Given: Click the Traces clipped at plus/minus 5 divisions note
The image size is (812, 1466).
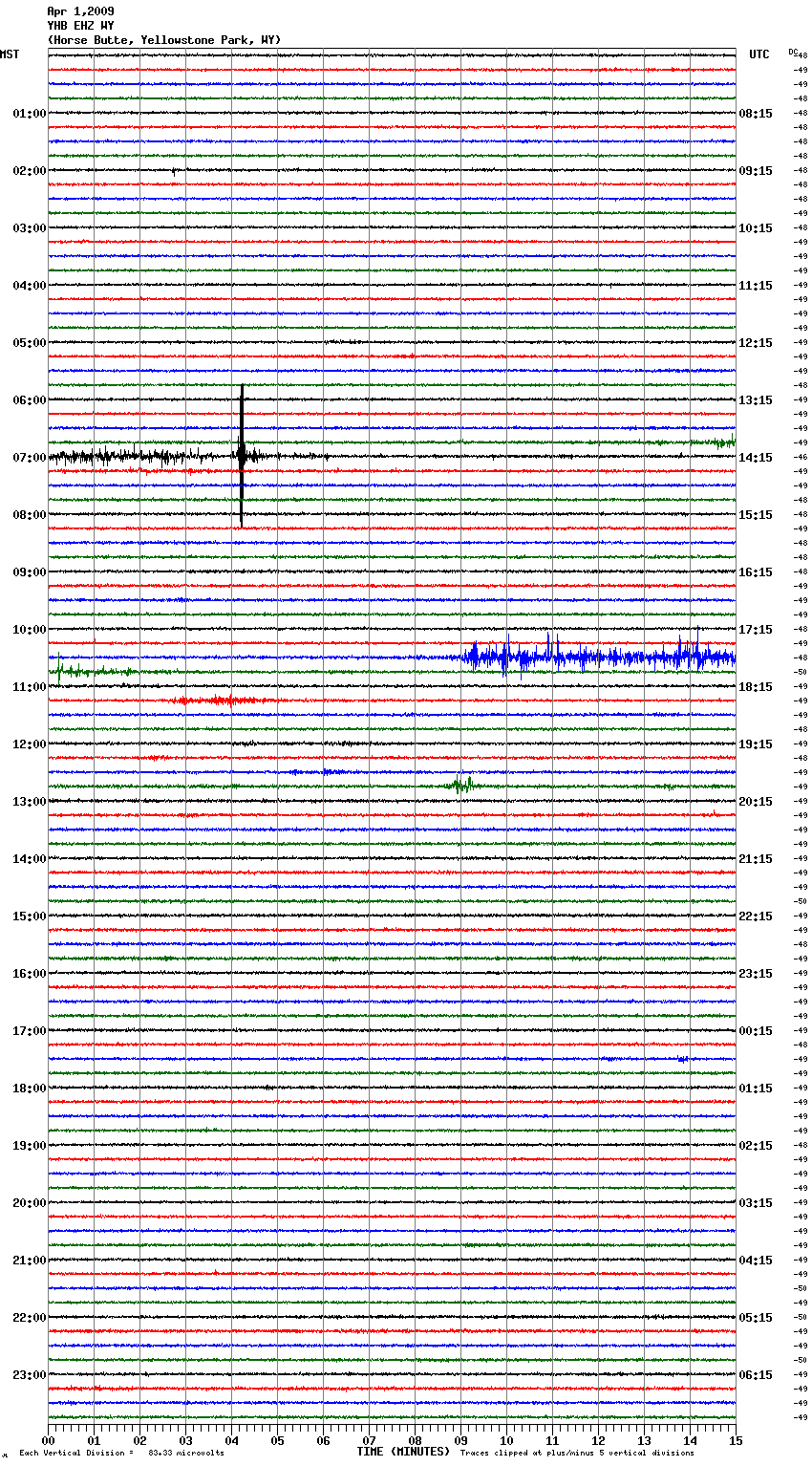Looking at the screenshot, I should pos(578,1454).
